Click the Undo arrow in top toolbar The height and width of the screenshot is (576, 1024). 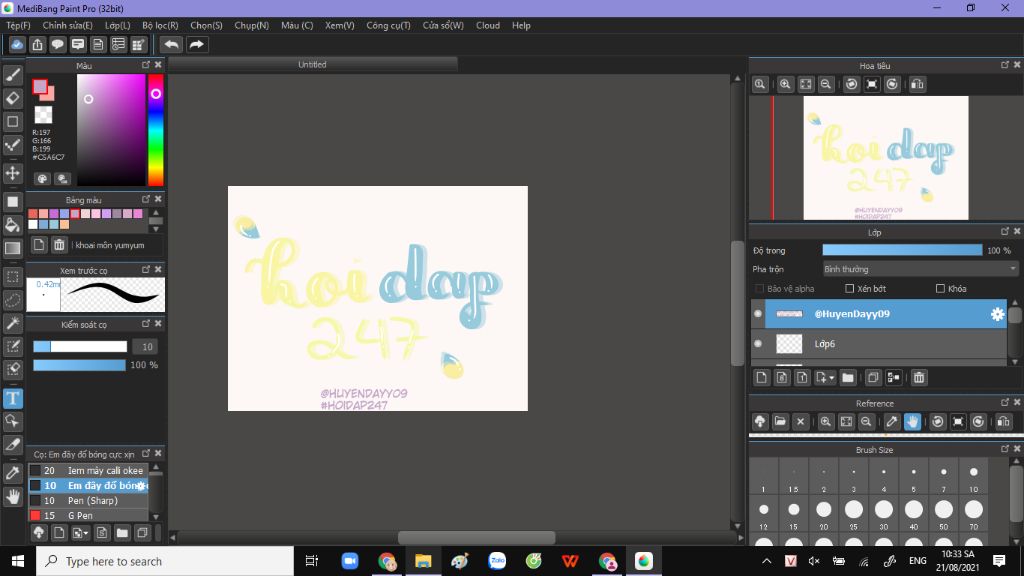pos(171,44)
